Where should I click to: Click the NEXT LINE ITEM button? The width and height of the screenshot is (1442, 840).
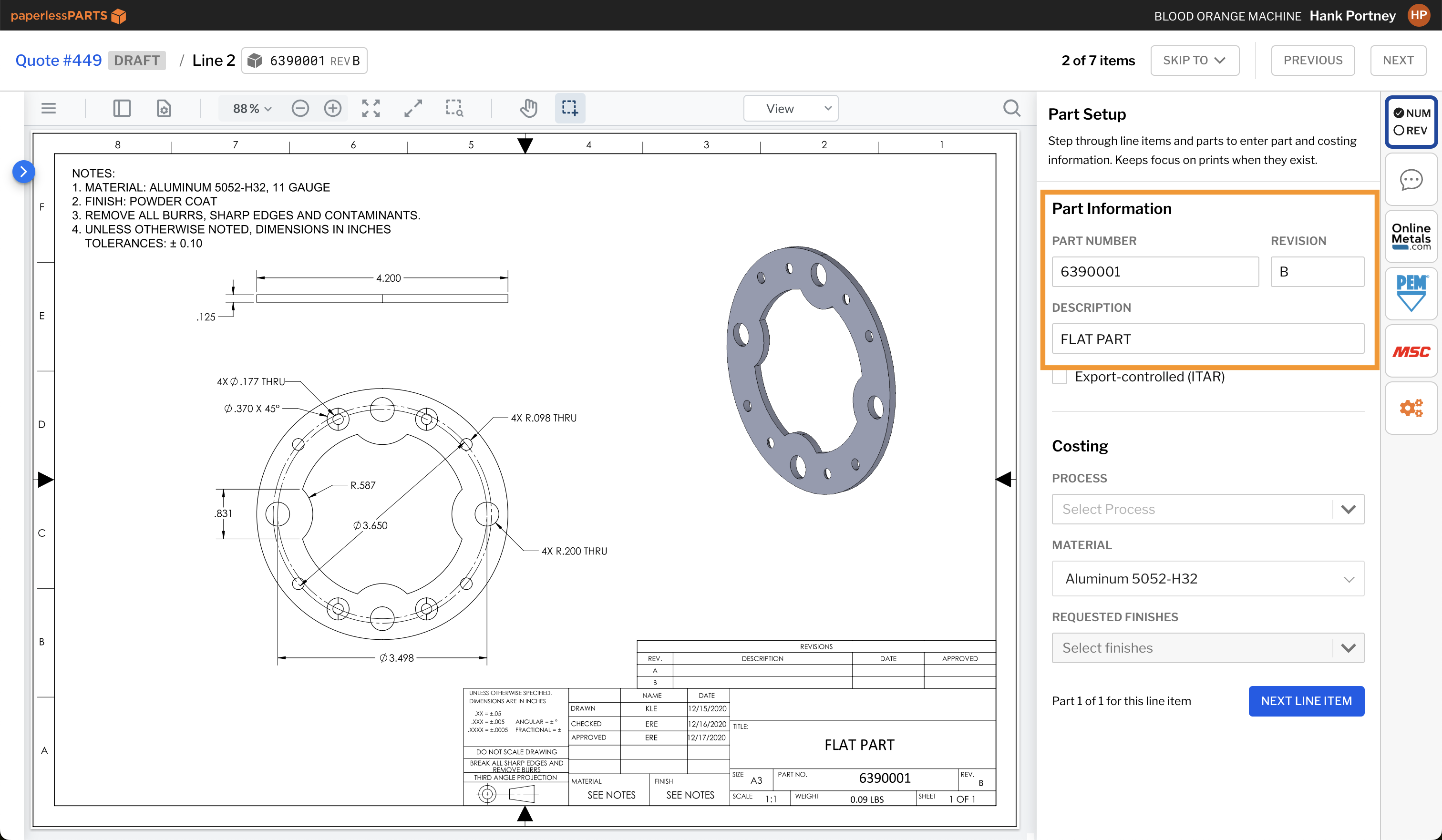click(x=1307, y=701)
